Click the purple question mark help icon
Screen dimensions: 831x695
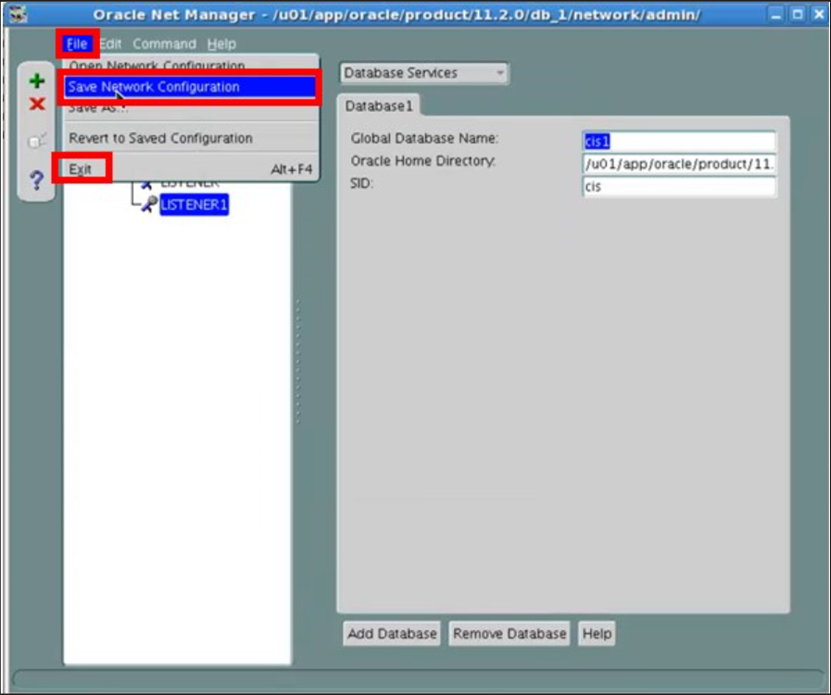click(x=37, y=180)
